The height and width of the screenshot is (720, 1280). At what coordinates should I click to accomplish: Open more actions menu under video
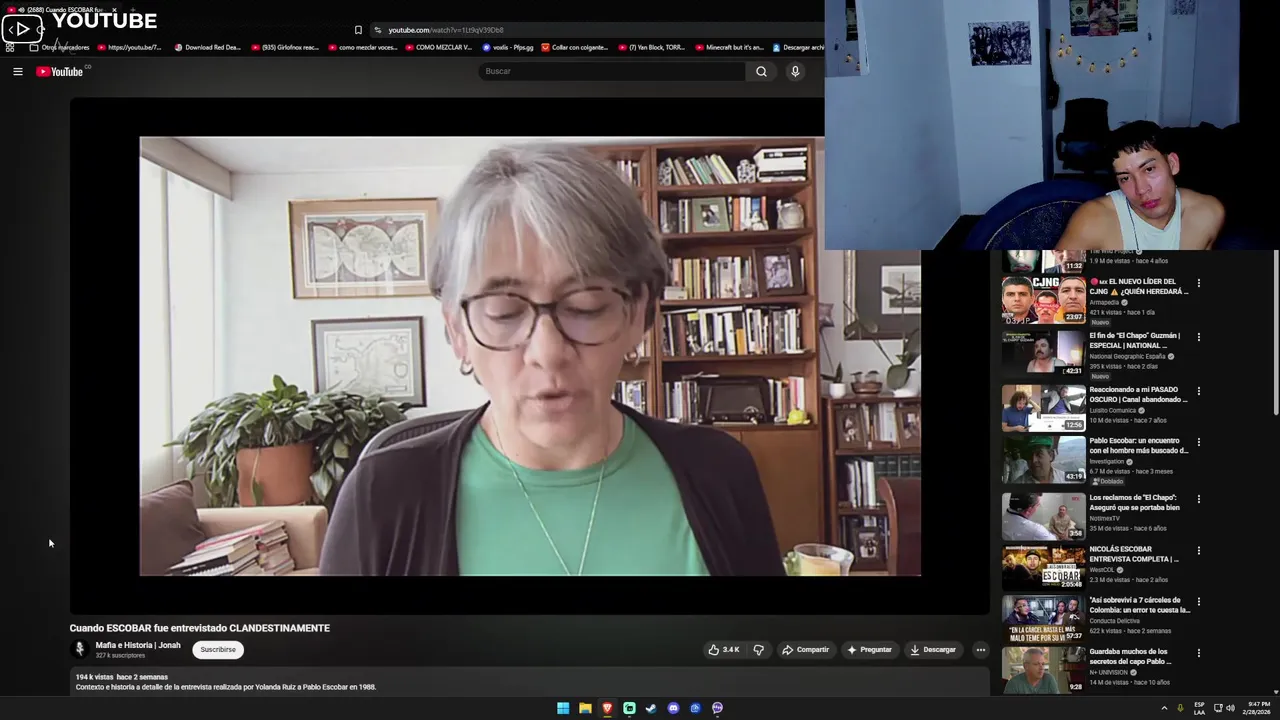[x=980, y=650]
